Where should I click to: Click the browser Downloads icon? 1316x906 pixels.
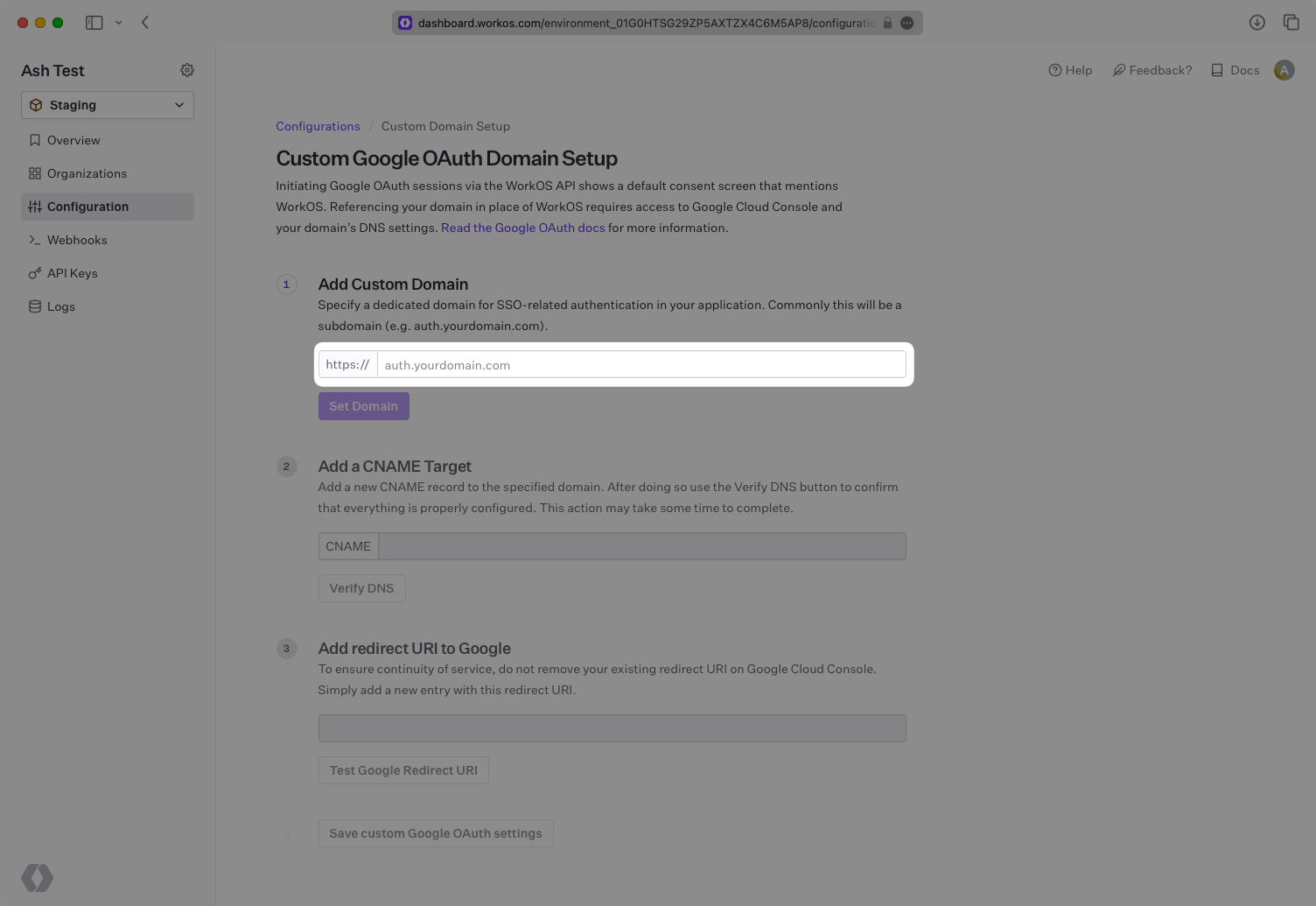pos(1257,22)
